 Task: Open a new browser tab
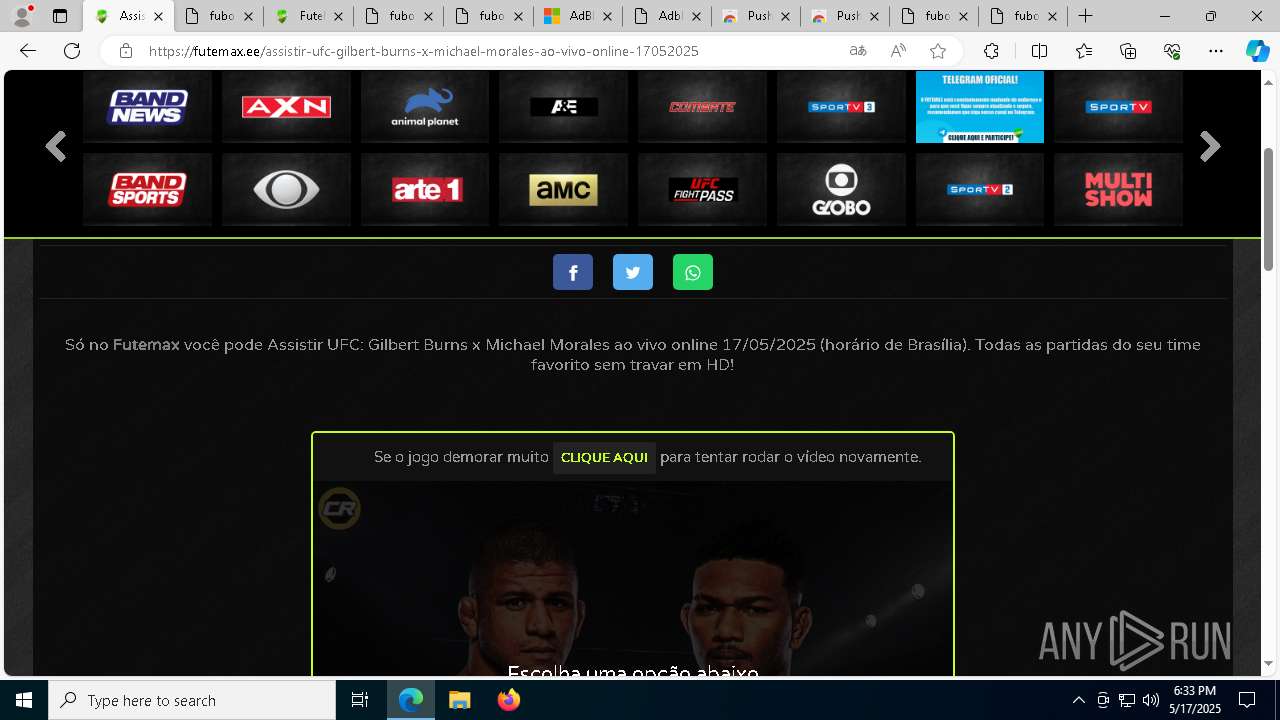1085,16
